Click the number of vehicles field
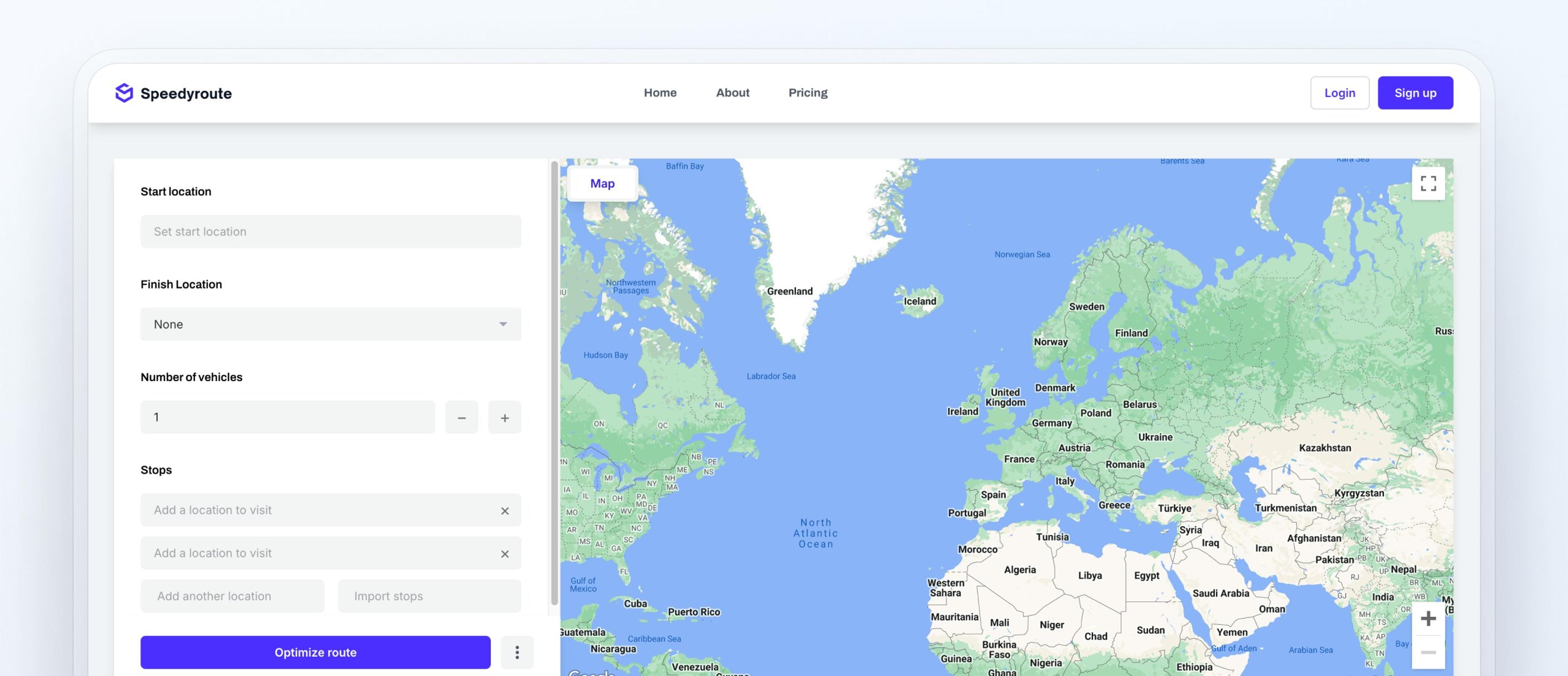1568x676 pixels. 287,417
